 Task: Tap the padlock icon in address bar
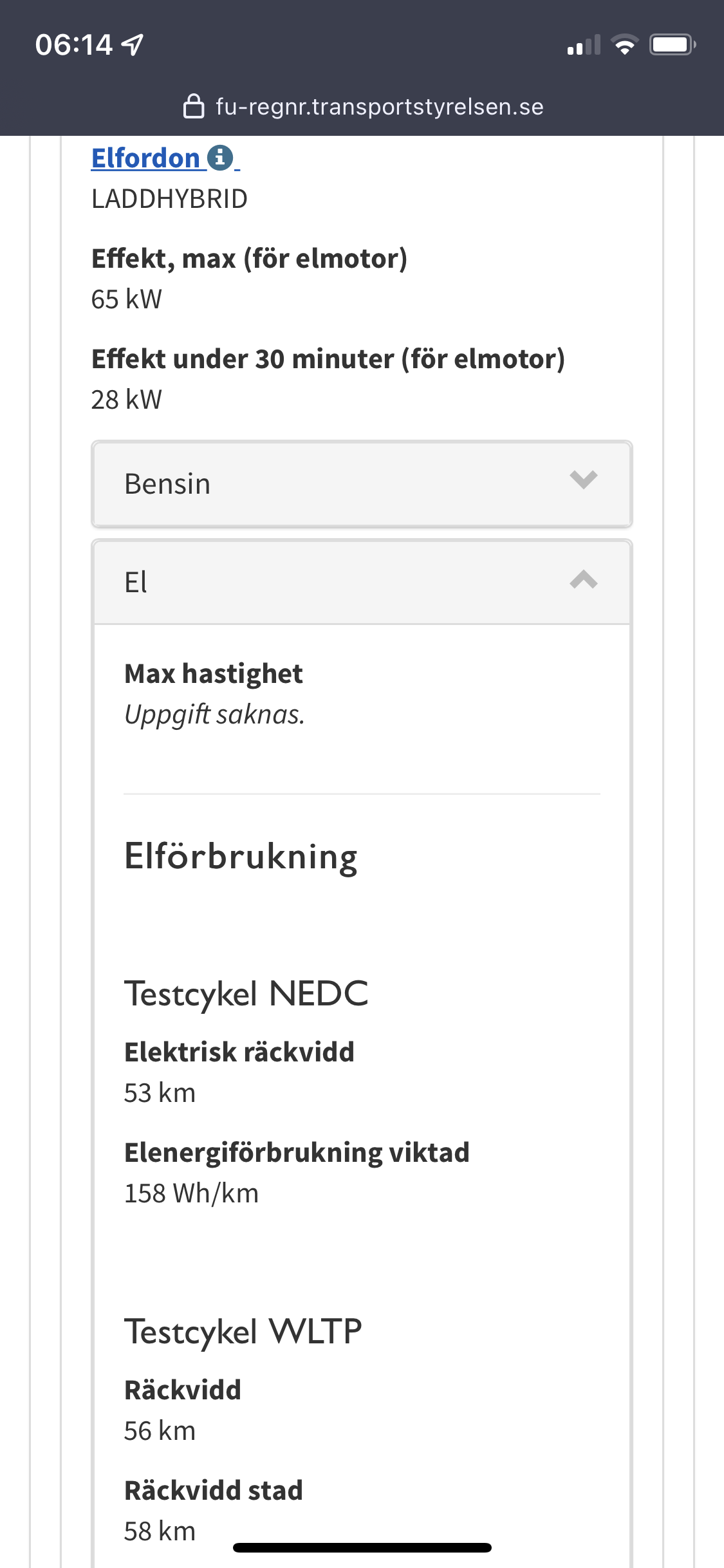tap(194, 106)
